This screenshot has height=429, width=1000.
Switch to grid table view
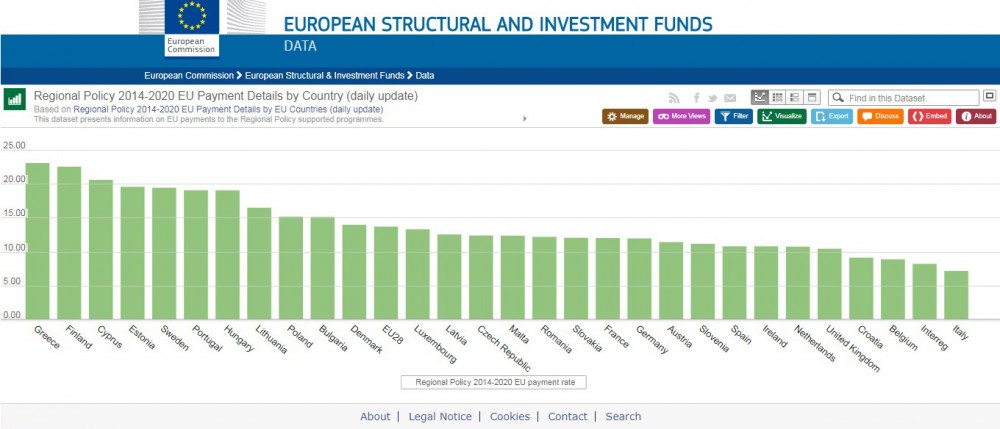coord(777,97)
